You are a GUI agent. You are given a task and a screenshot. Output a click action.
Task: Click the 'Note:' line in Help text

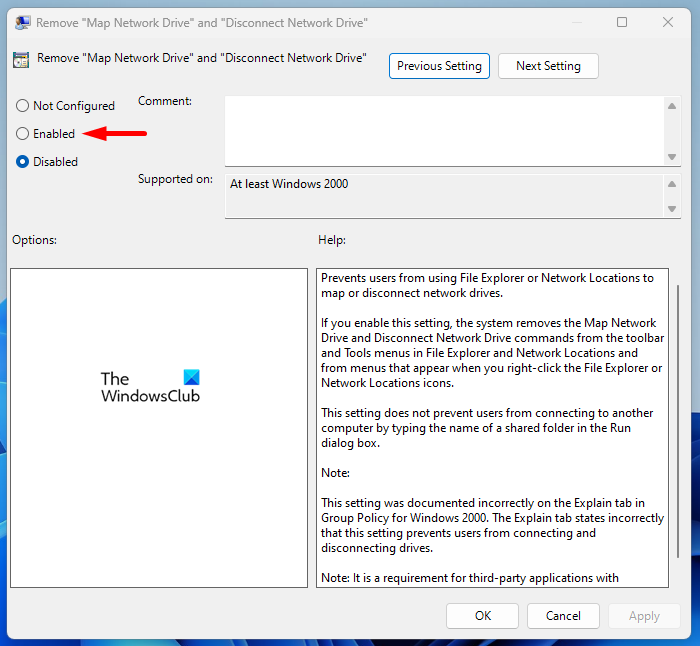[335, 473]
